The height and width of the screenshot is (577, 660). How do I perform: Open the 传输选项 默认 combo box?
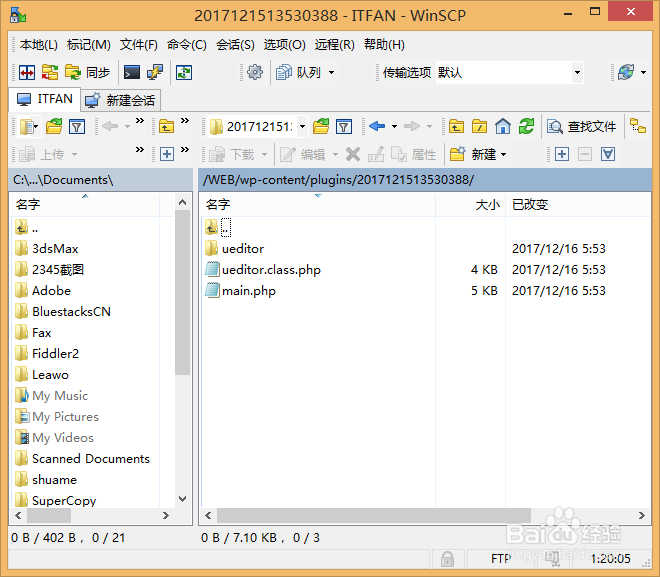click(x=509, y=72)
